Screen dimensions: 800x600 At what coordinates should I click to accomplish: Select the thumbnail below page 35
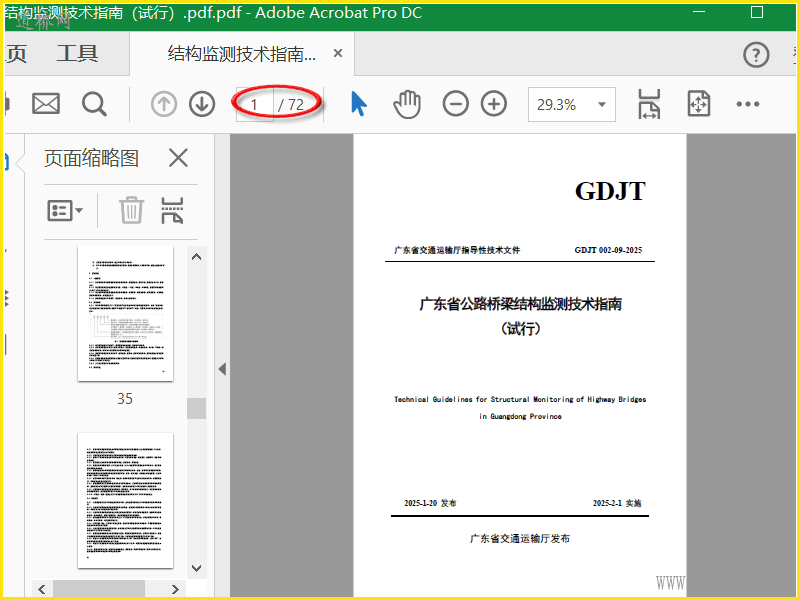tap(125, 501)
